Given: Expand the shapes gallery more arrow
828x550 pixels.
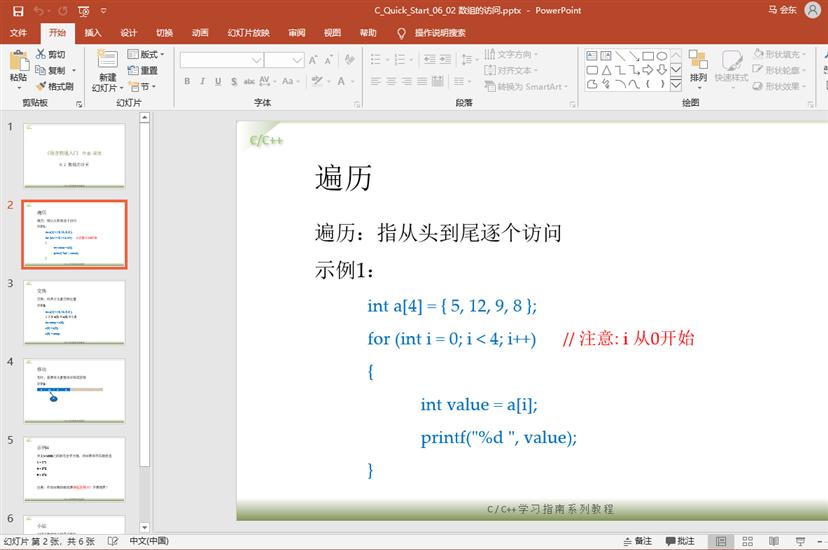Looking at the screenshot, I should pos(676,86).
